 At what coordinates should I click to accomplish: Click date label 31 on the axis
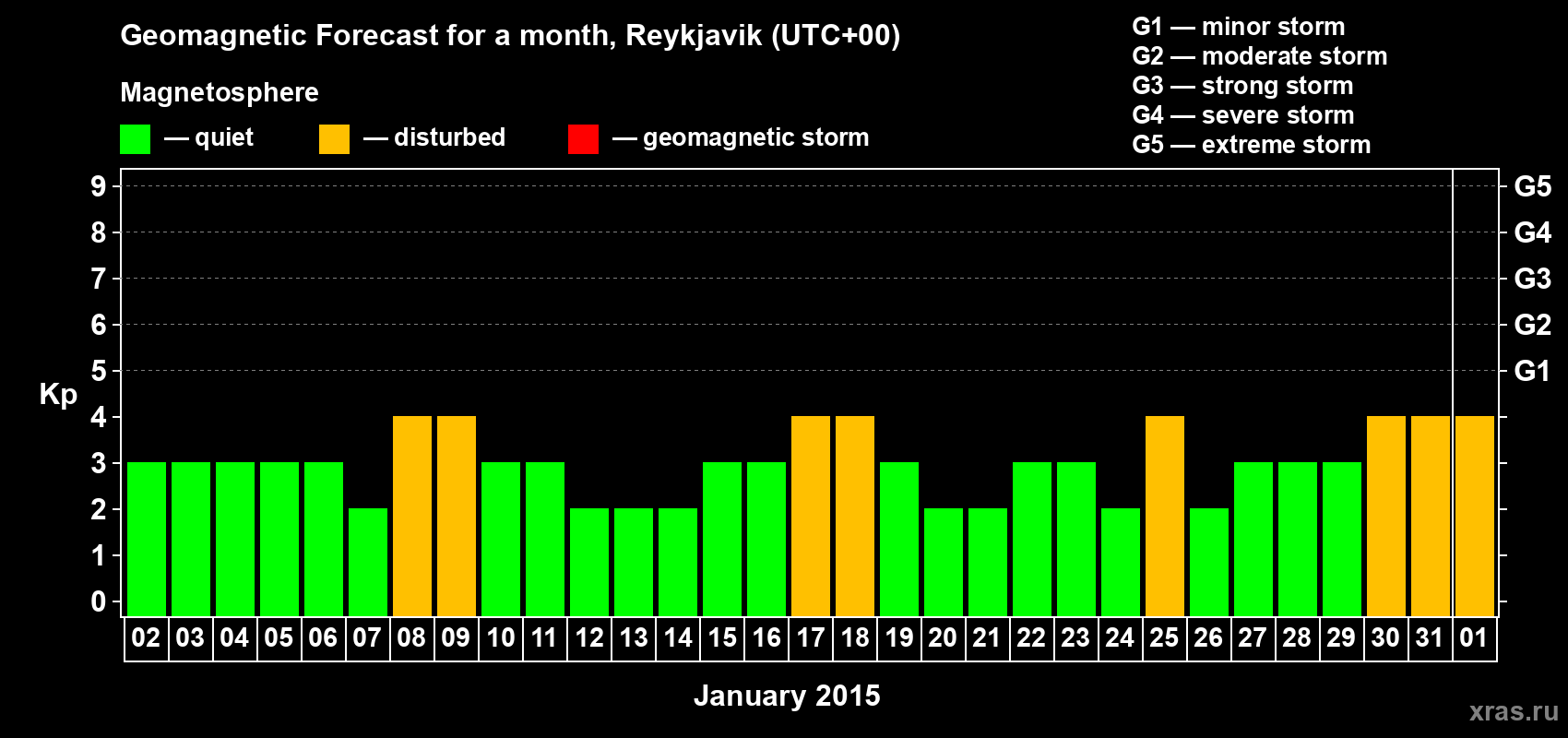1430,638
